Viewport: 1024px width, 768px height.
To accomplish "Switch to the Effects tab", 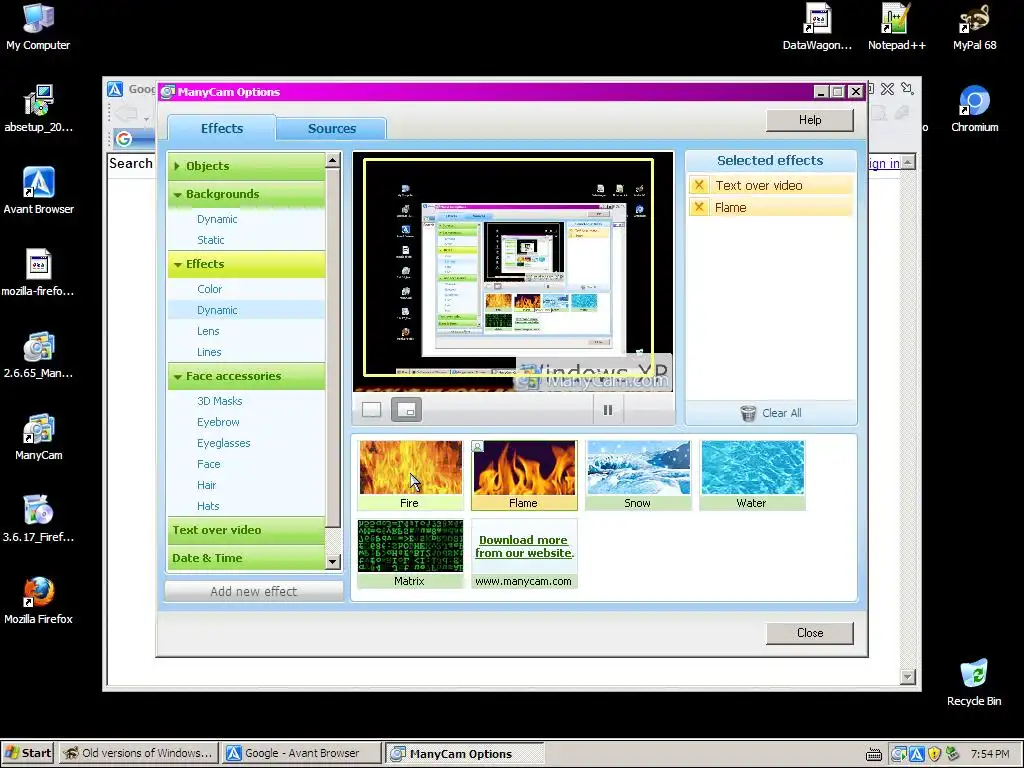I will click(x=222, y=128).
